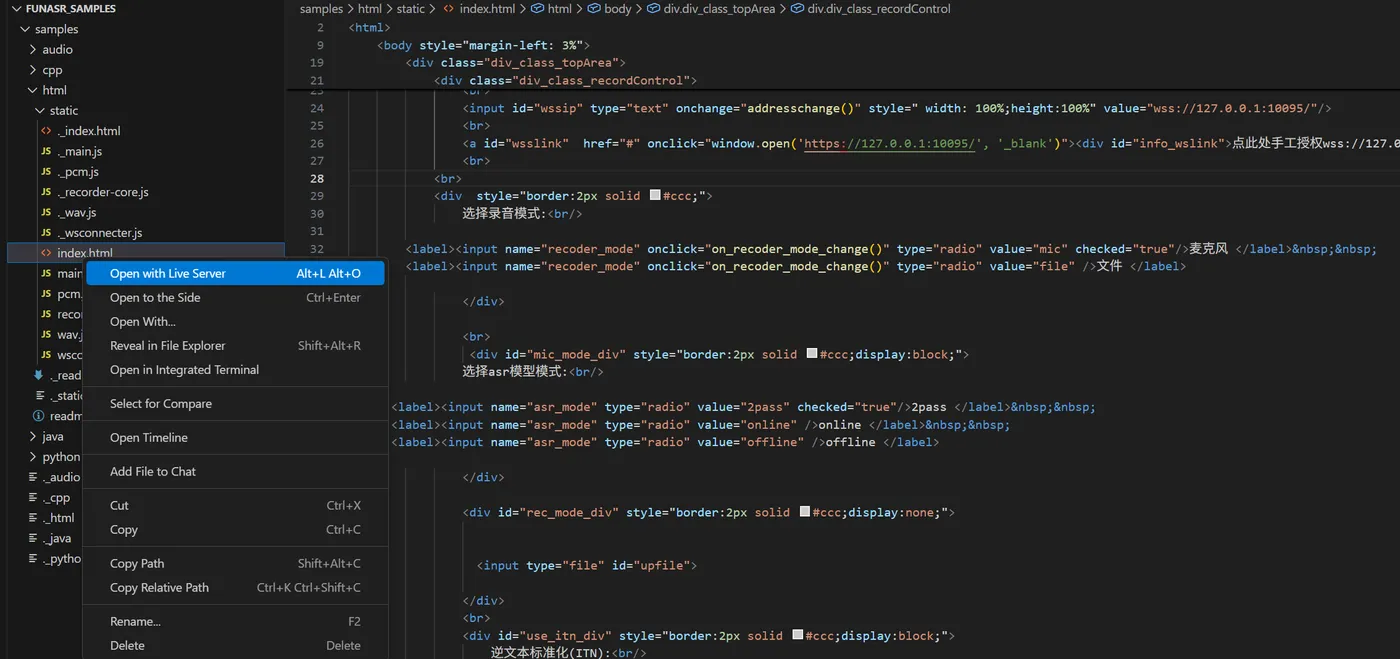Click the text-file icon beside ._audio
Image resolution: width=1400 pixels, height=659 pixels.
tap(33, 477)
